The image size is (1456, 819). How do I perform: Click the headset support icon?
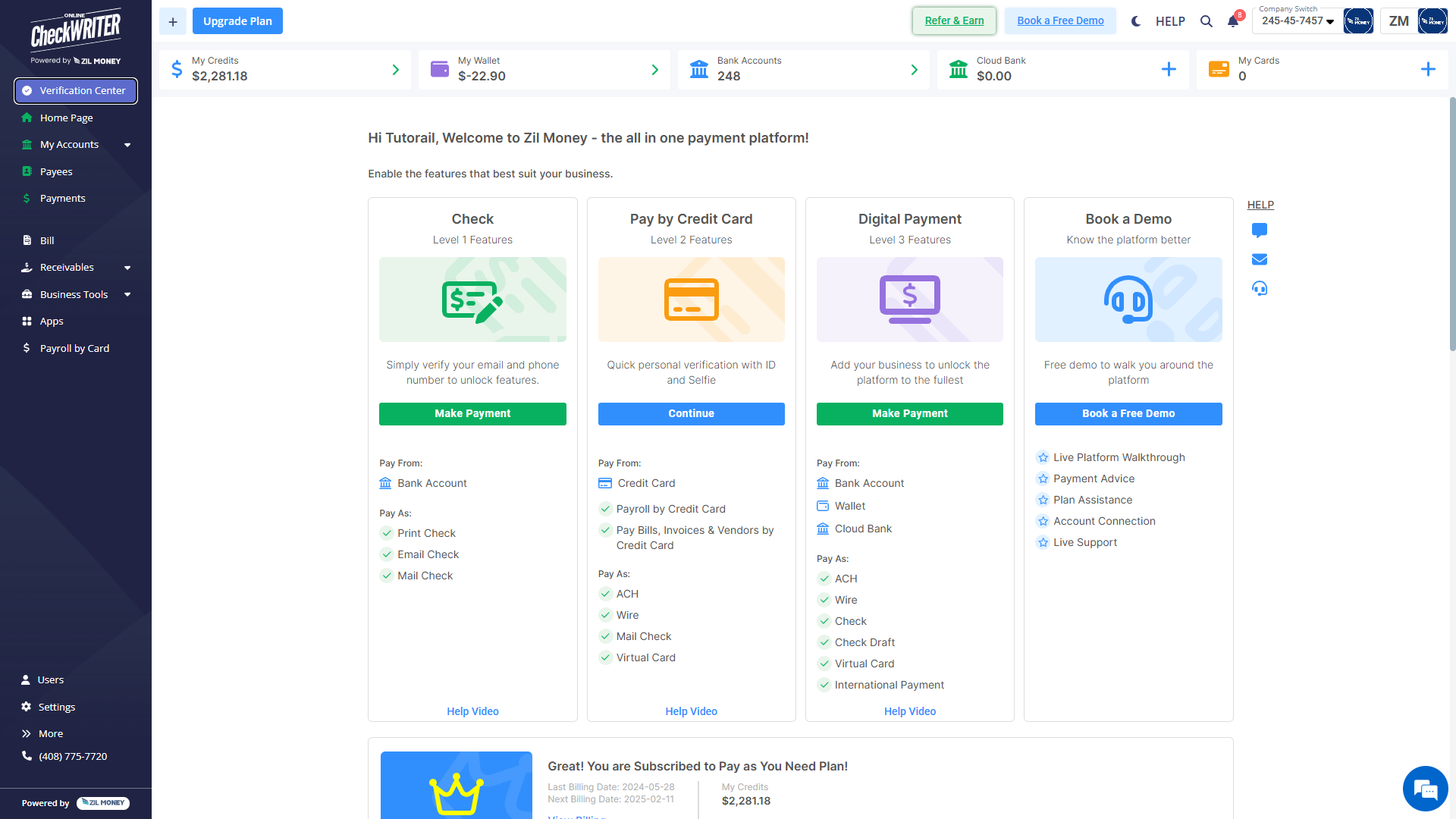click(1260, 288)
